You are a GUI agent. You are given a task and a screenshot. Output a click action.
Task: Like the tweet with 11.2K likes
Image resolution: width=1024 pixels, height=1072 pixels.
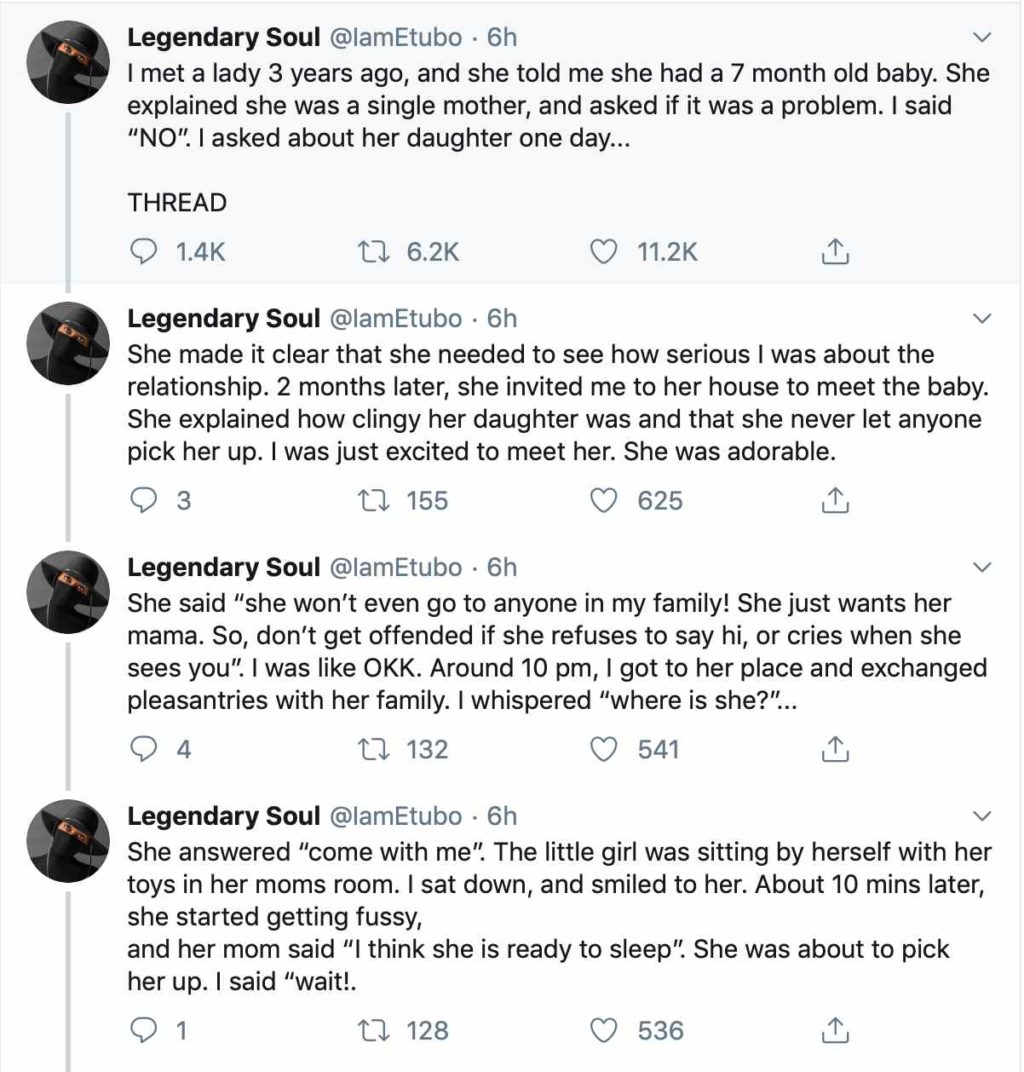(602, 252)
